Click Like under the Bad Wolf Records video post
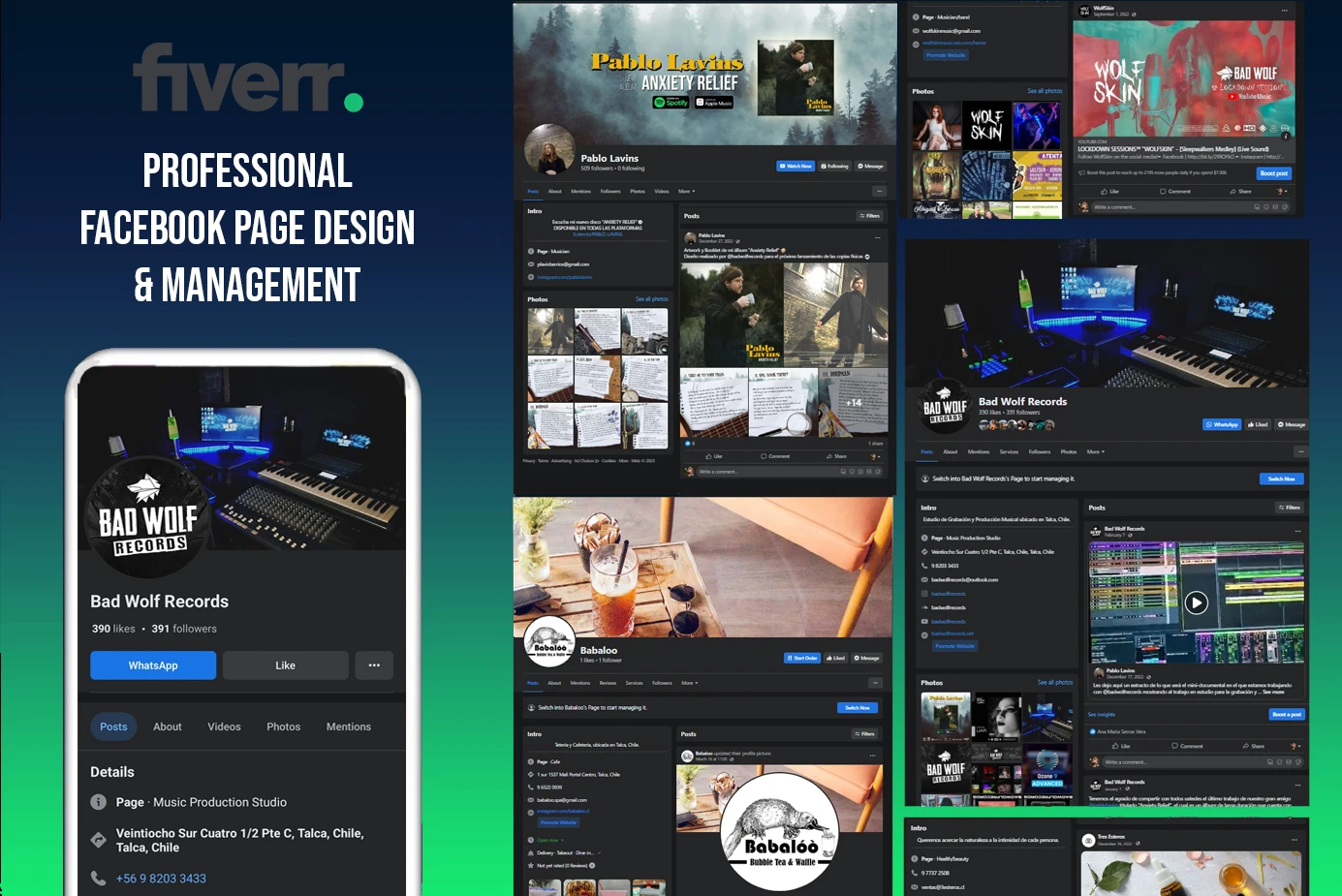 (x=1122, y=746)
